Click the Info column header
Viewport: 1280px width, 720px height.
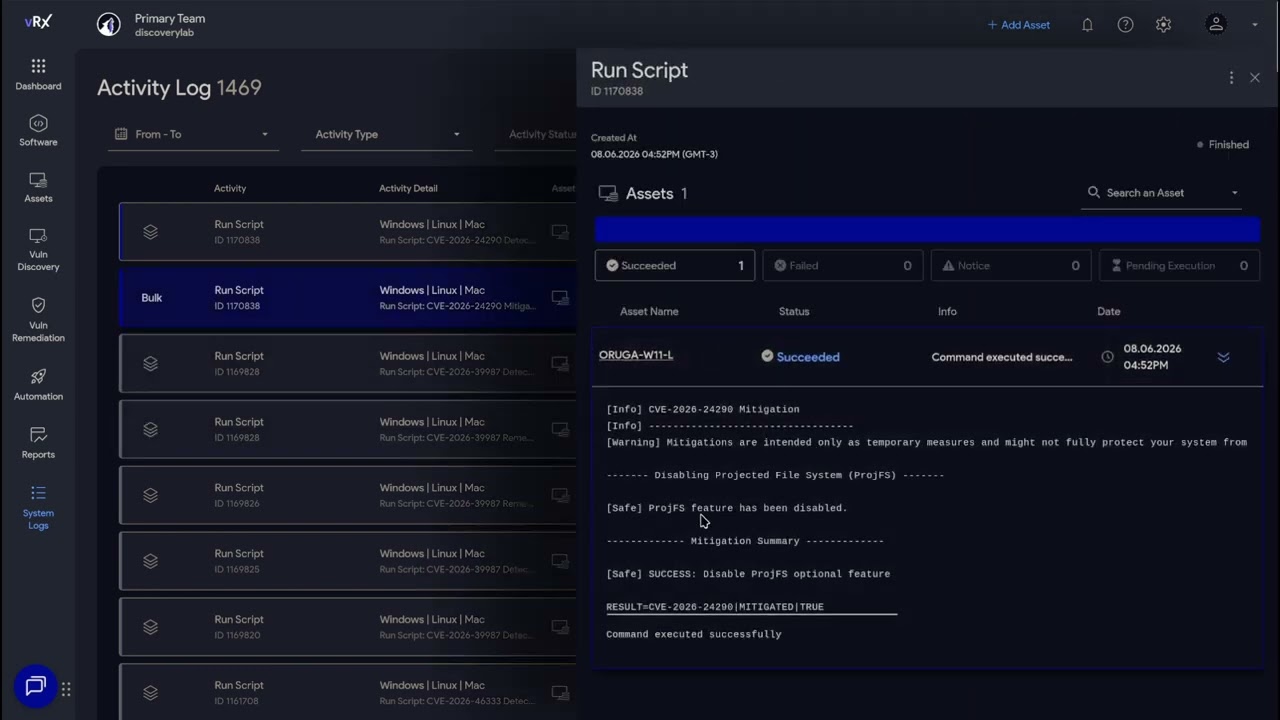[947, 311]
